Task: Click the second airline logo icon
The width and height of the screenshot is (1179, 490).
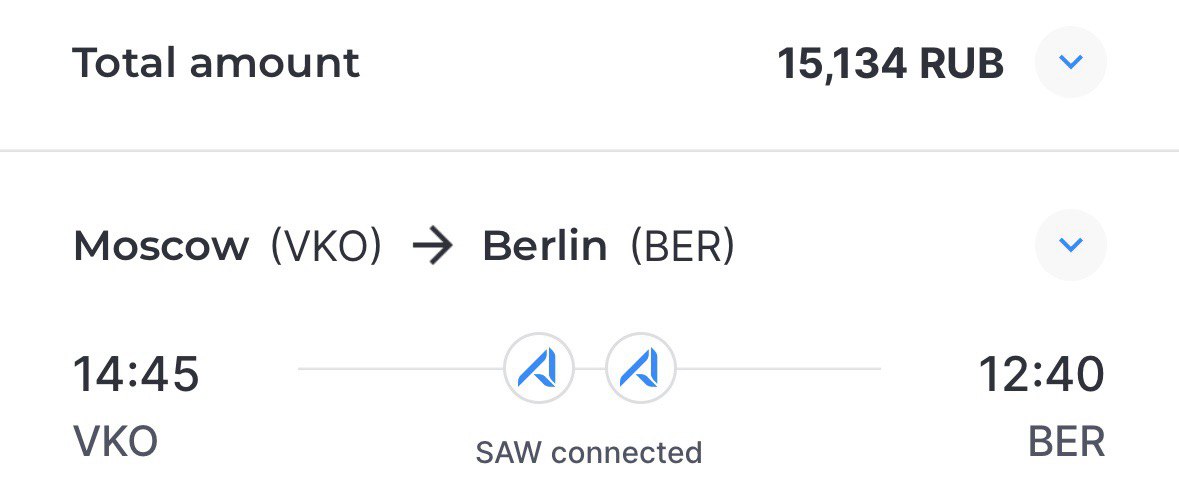Action: tap(640, 369)
